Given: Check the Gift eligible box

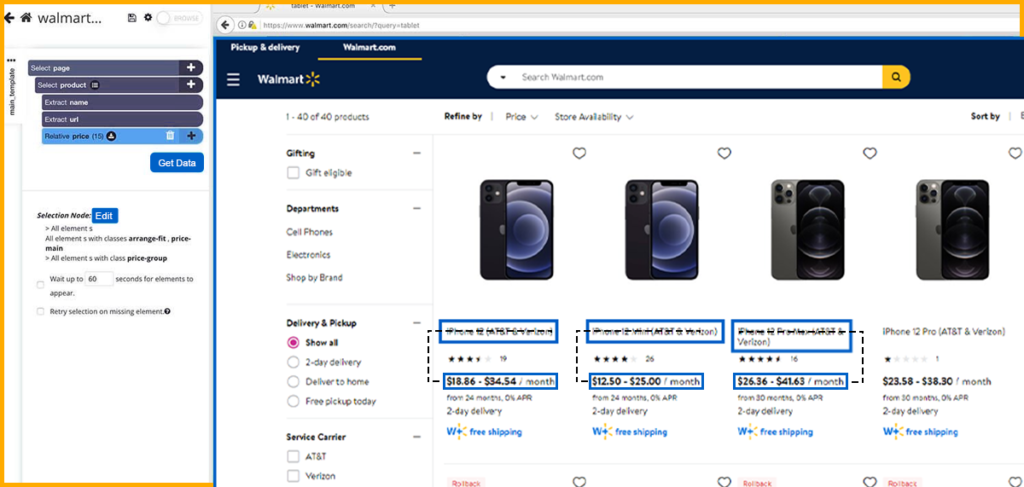Looking at the screenshot, I should (x=293, y=173).
